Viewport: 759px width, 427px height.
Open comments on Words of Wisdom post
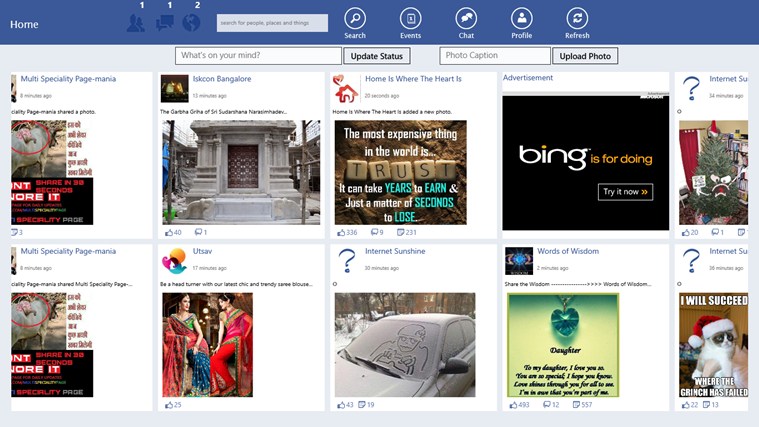[547, 405]
